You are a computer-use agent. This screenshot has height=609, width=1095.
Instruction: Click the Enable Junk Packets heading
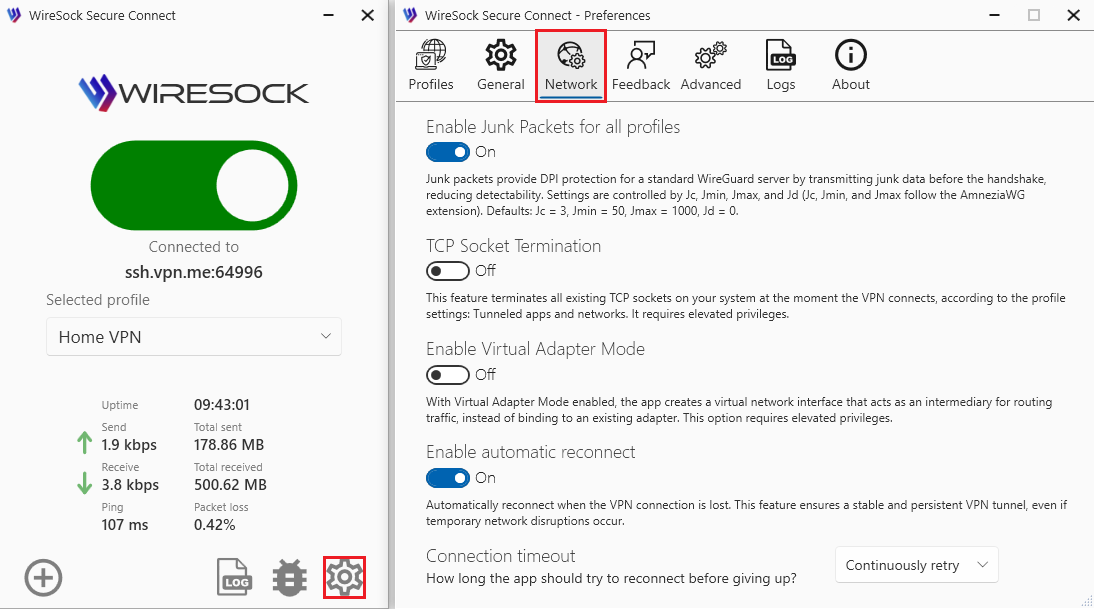553,126
